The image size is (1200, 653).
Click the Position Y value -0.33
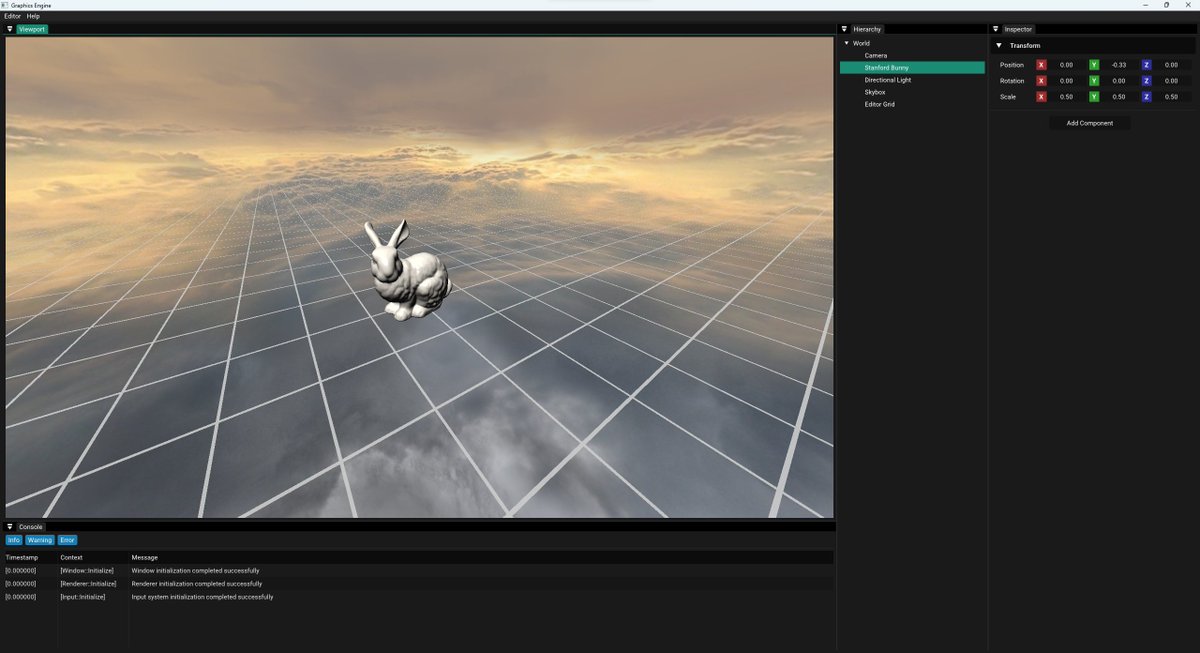(x=1119, y=65)
